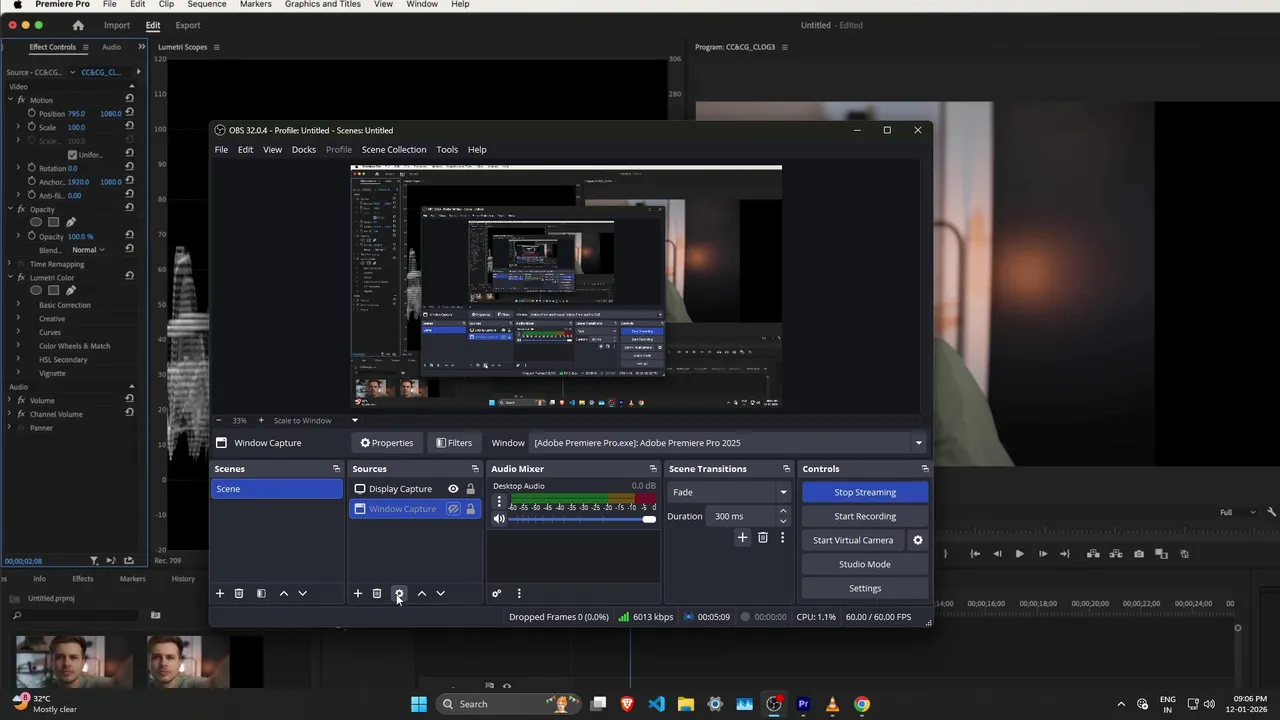This screenshot has height=720, width=1280.
Task: Open Fade transition dropdown
Action: point(729,492)
